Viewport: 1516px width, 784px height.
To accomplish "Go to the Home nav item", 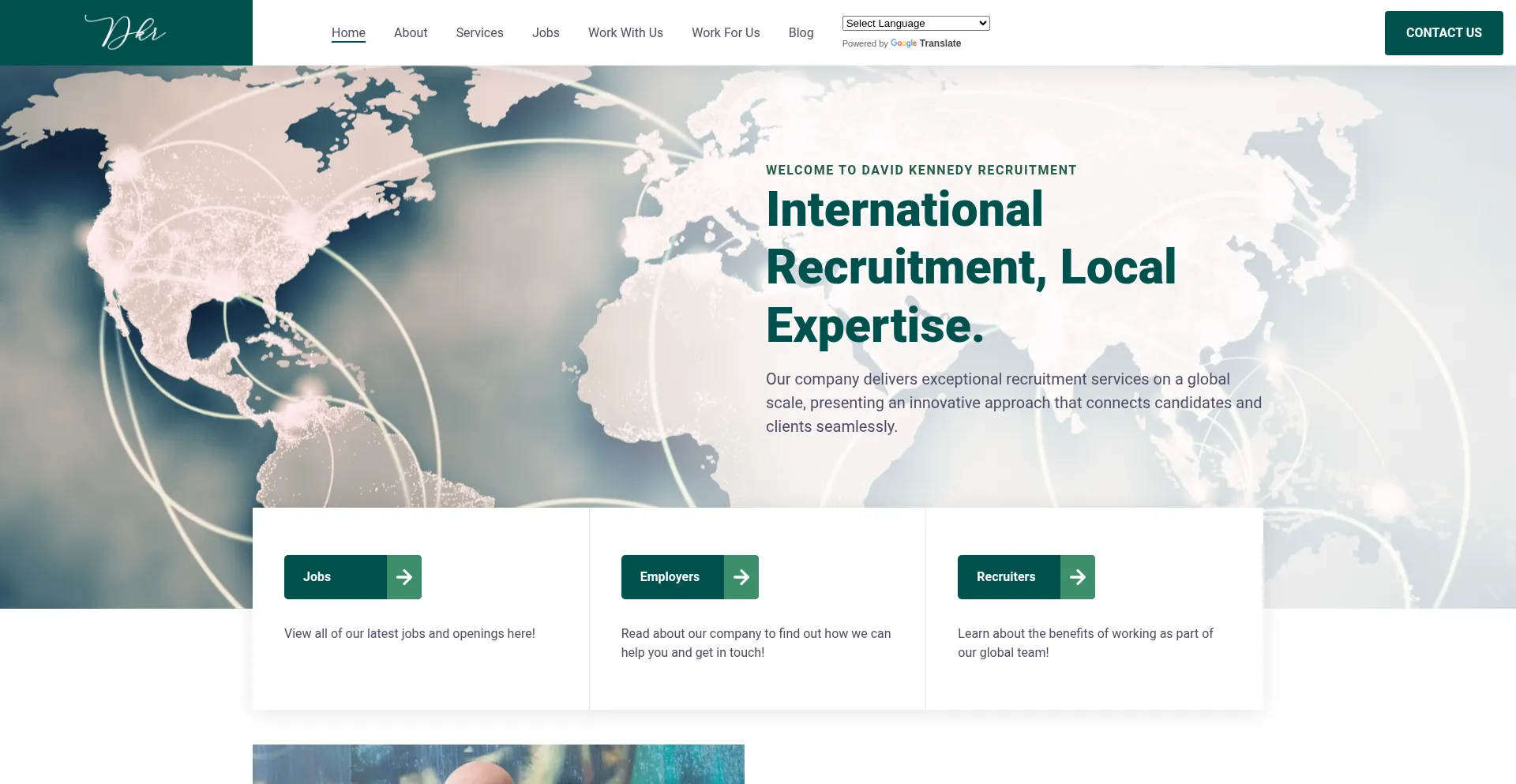I will click(x=348, y=32).
